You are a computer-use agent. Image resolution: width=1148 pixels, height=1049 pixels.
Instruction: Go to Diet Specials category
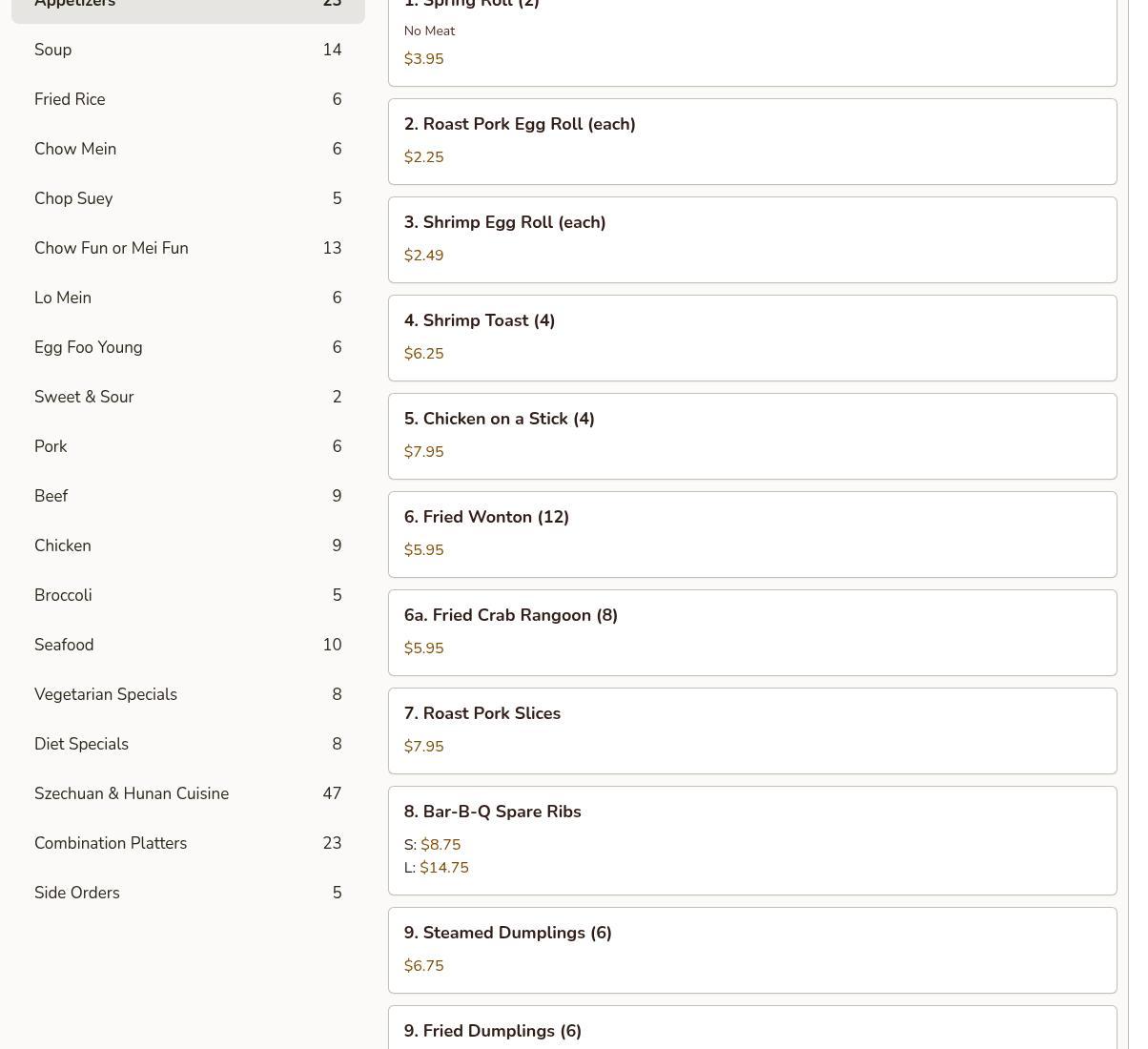click(x=188, y=744)
